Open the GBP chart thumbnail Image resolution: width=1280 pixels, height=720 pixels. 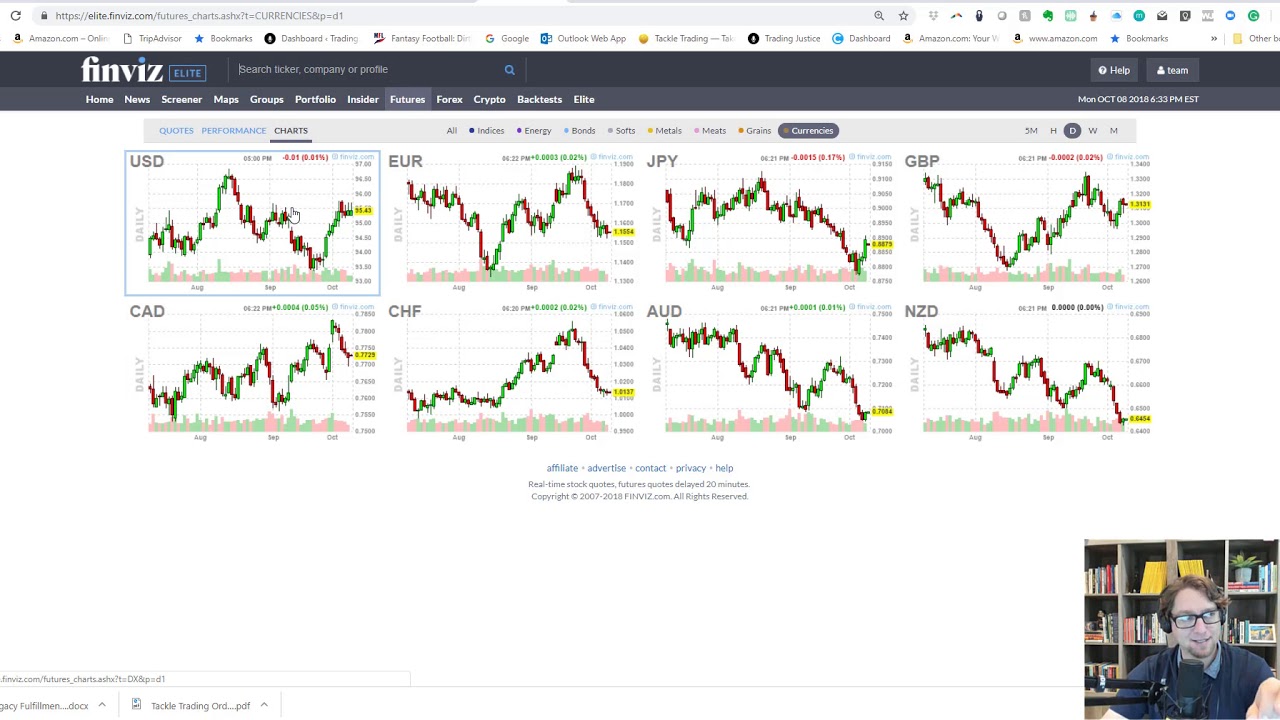point(1027,223)
